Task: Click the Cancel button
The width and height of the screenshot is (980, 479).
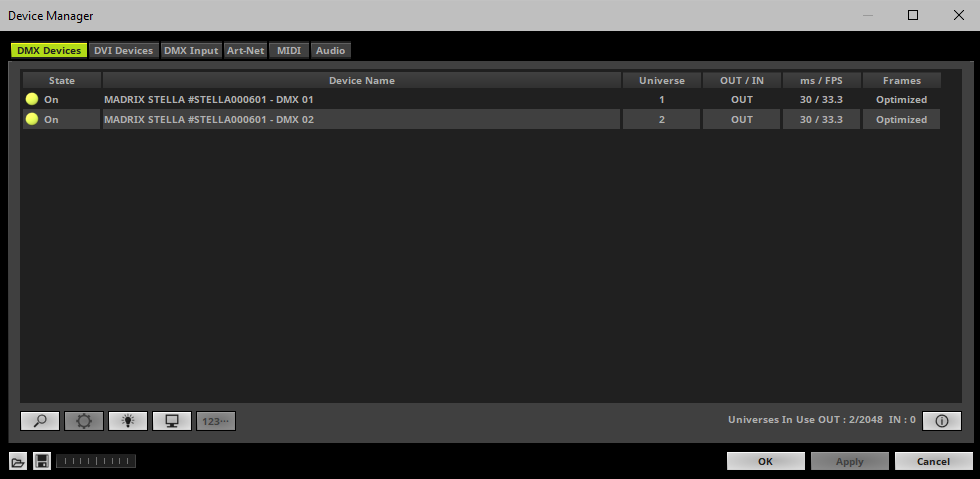Action: [933, 461]
